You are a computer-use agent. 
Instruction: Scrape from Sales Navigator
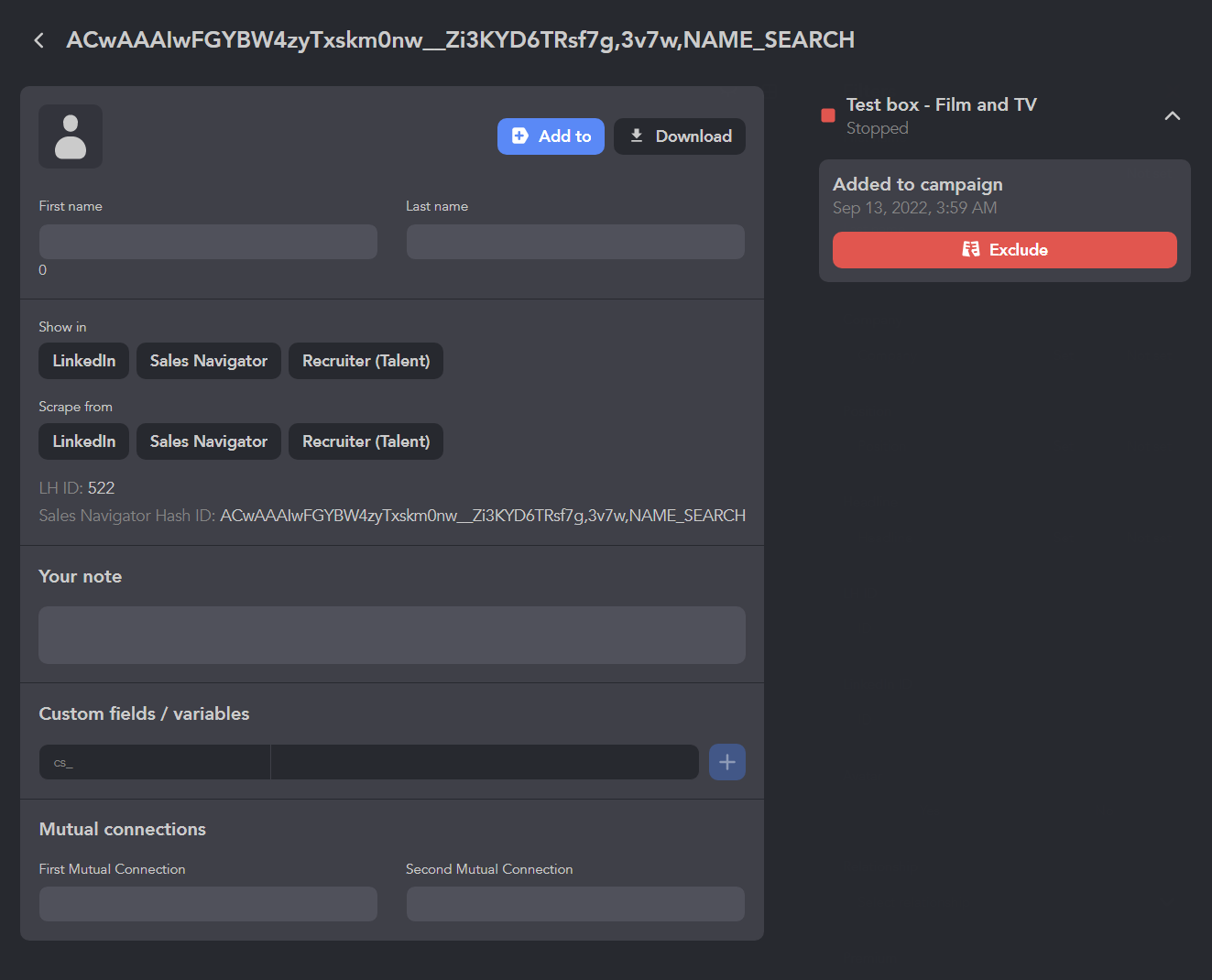click(x=209, y=441)
